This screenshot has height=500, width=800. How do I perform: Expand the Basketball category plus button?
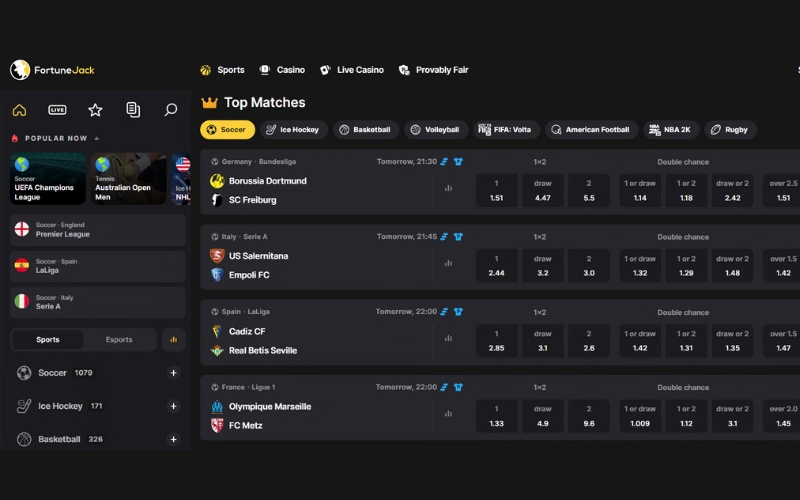tap(173, 439)
